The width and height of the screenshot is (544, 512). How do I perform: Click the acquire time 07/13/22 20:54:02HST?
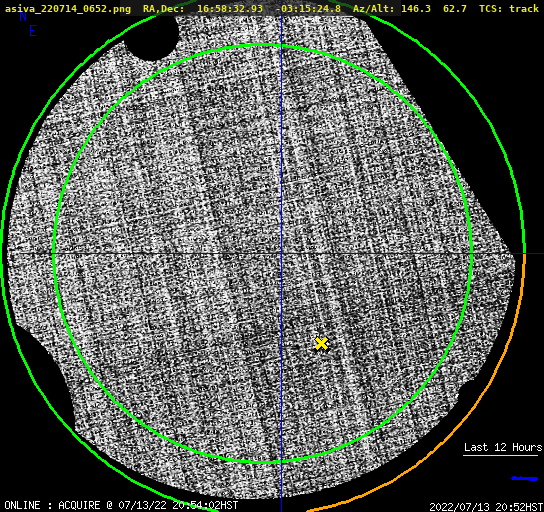pos(178,505)
